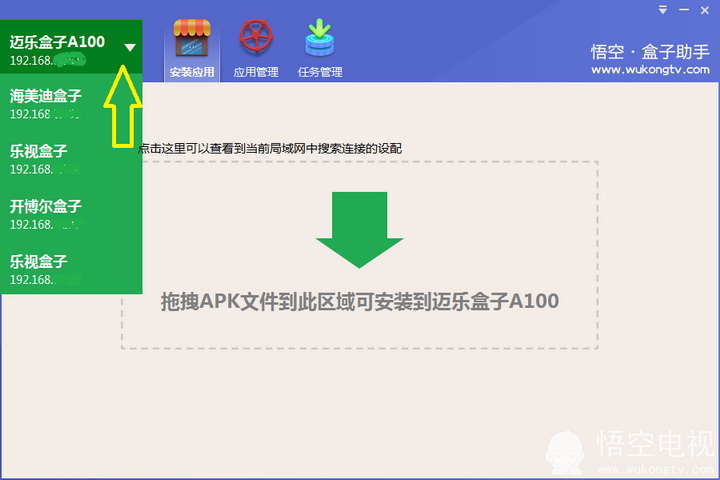Open the 任务管理 download icon
This screenshot has width=720, height=480.
(x=320, y=50)
